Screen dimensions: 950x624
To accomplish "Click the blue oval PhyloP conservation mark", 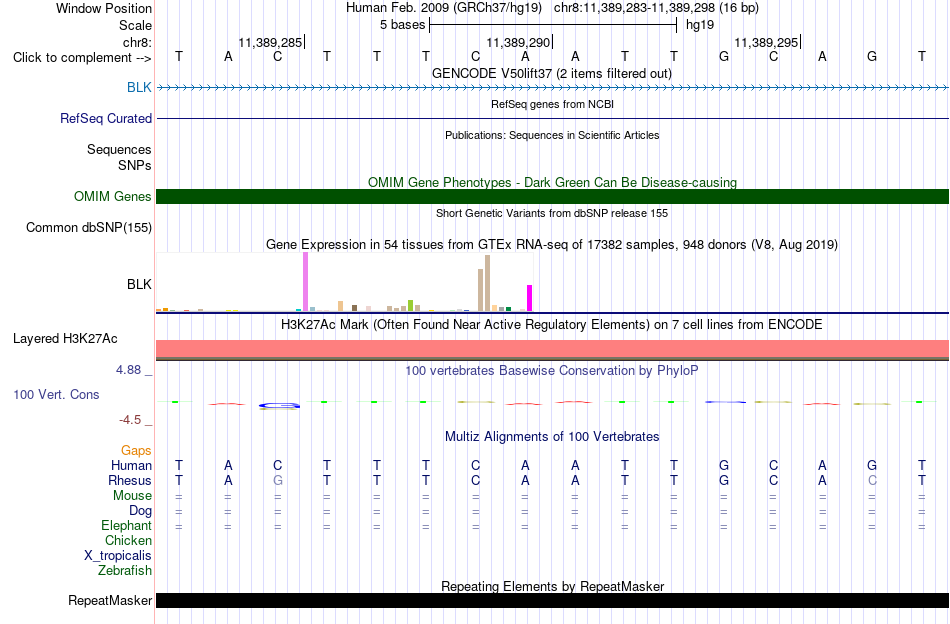I will [279, 405].
